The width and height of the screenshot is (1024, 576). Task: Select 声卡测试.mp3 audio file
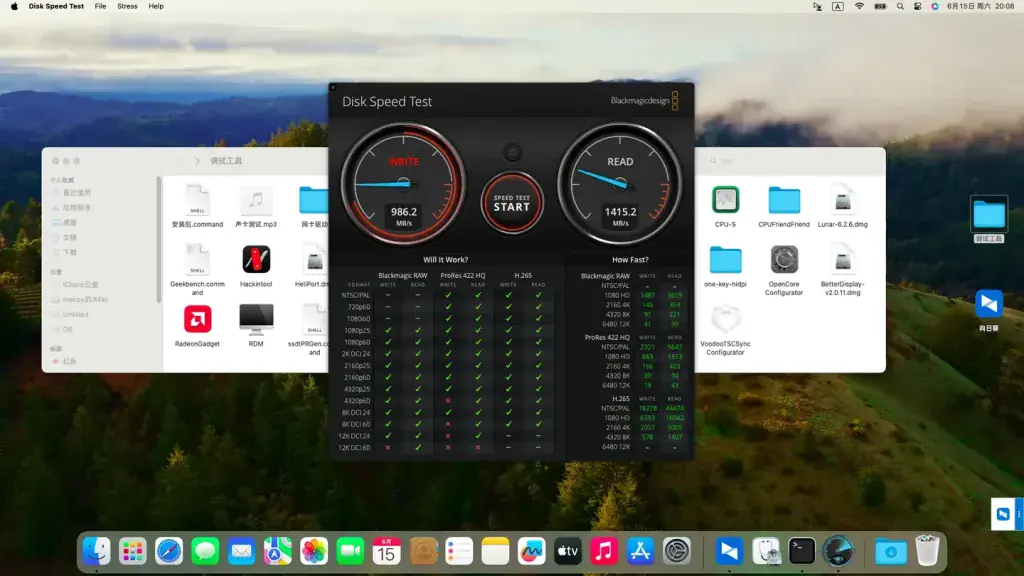(x=256, y=206)
